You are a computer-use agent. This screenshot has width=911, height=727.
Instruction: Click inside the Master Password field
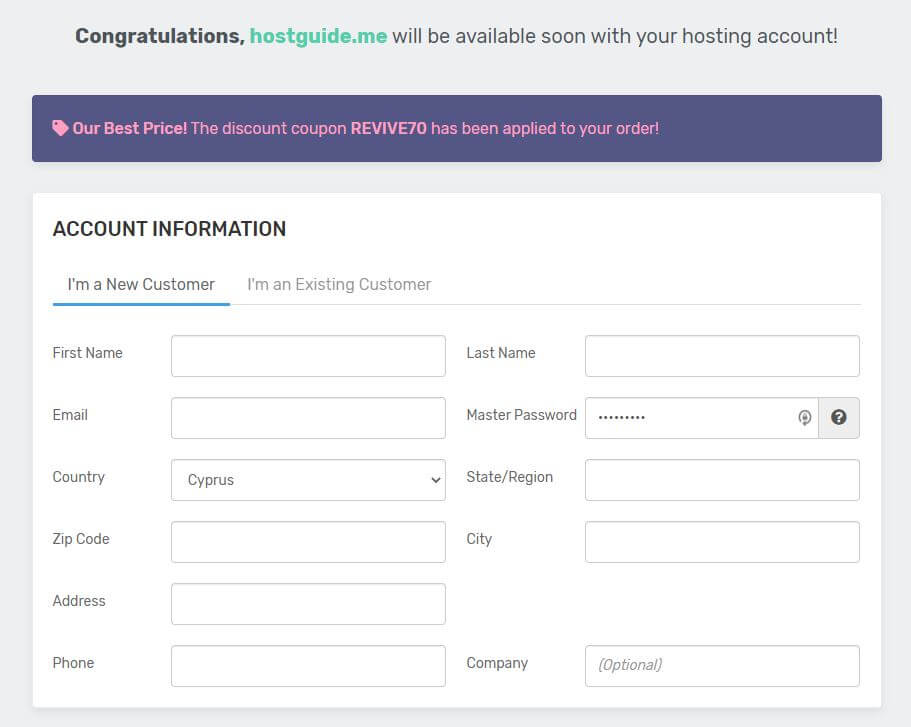coord(690,418)
